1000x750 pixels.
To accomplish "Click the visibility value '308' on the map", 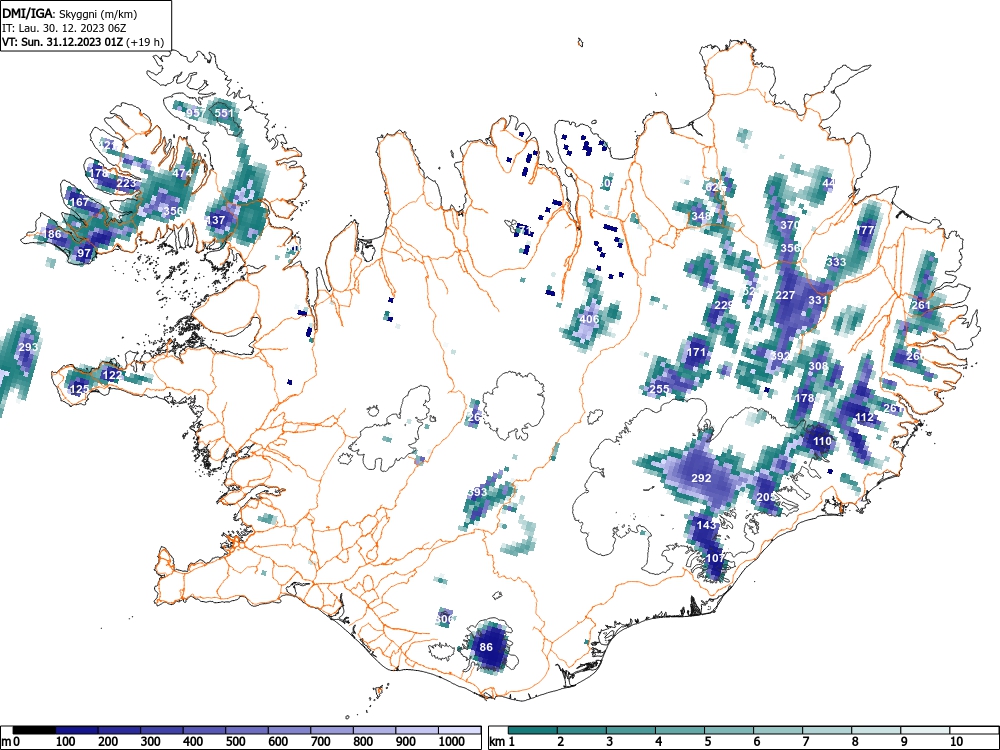I will point(818,366).
